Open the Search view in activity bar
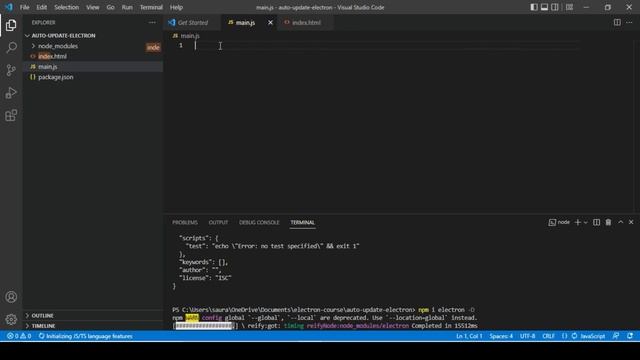Viewport: 640px width, 360px height. (11, 48)
